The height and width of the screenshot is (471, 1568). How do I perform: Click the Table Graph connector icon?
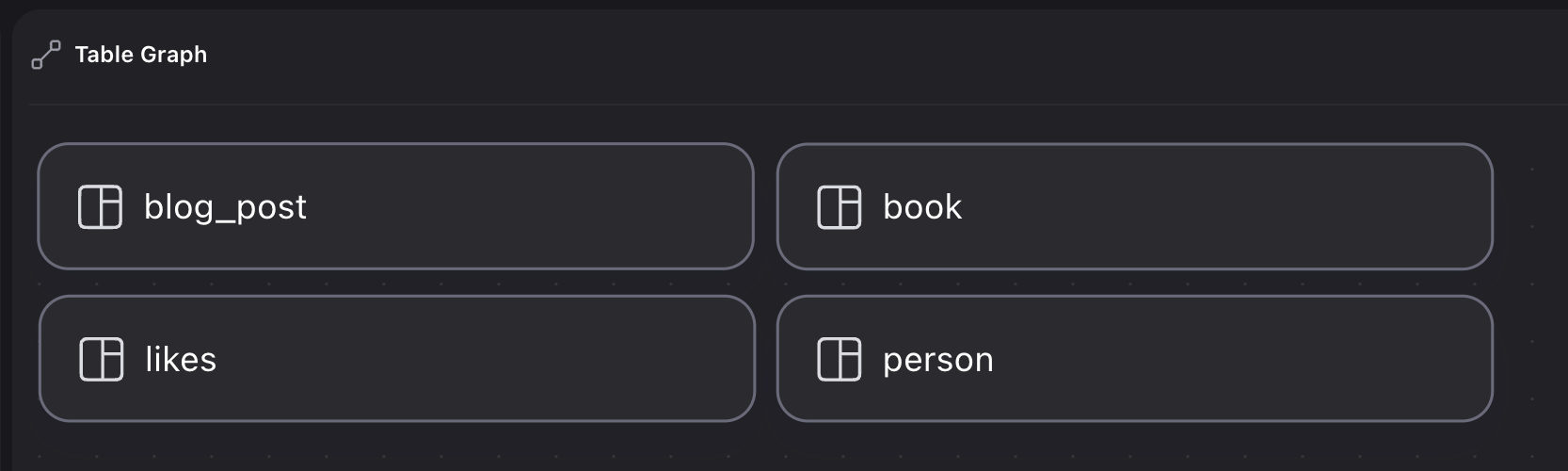pyautogui.click(x=46, y=55)
